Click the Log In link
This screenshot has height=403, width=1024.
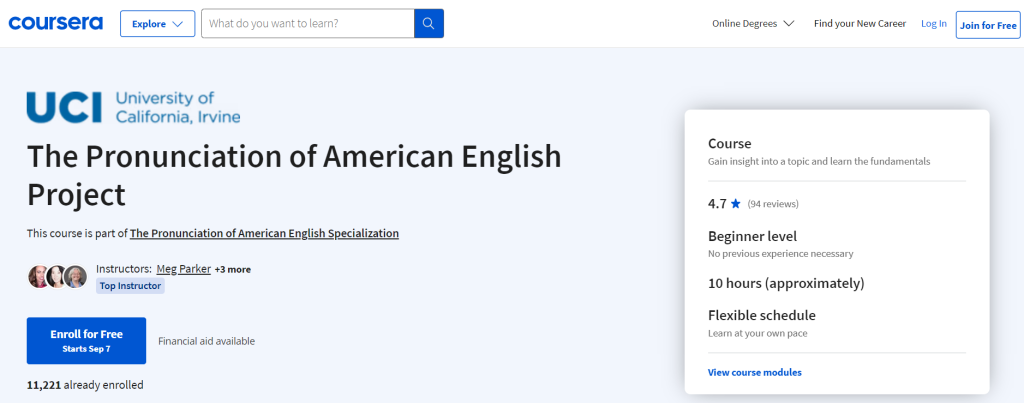[934, 24]
